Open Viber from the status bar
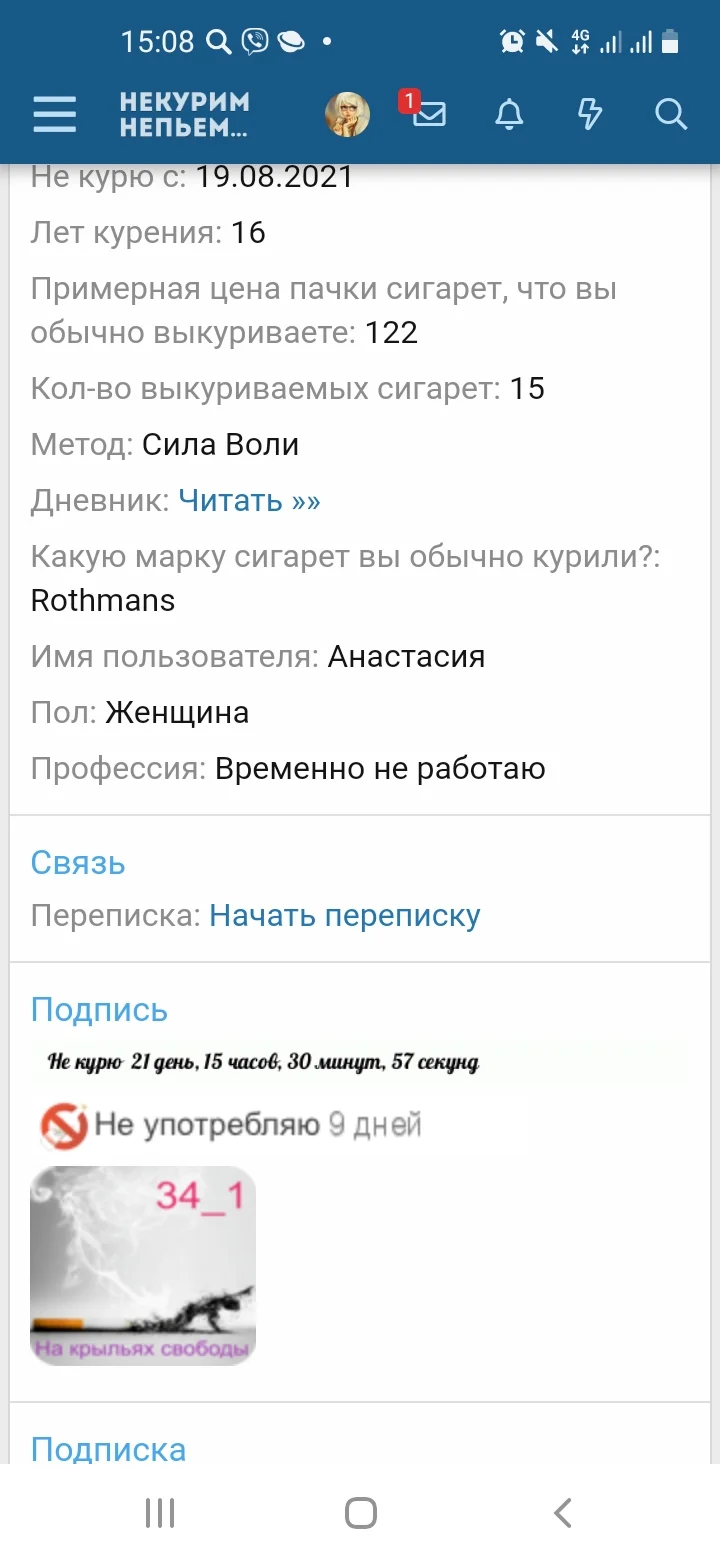The height and width of the screenshot is (1560, 720). (256, 41)
